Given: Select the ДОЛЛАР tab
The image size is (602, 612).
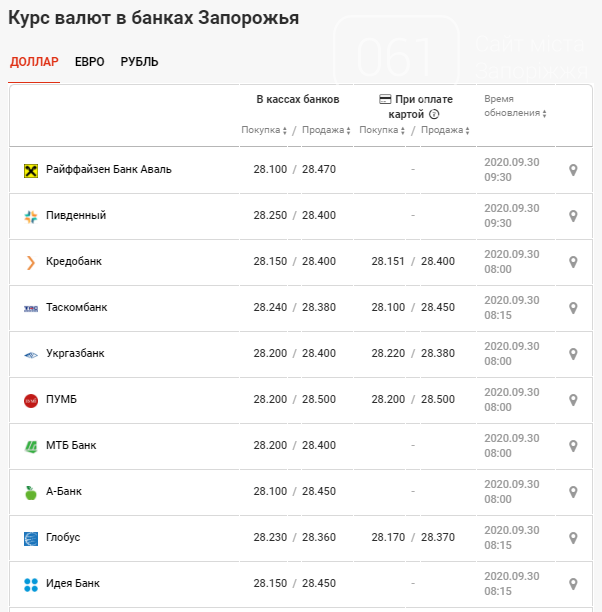Looking at the screenshot, I should [34, 62].
